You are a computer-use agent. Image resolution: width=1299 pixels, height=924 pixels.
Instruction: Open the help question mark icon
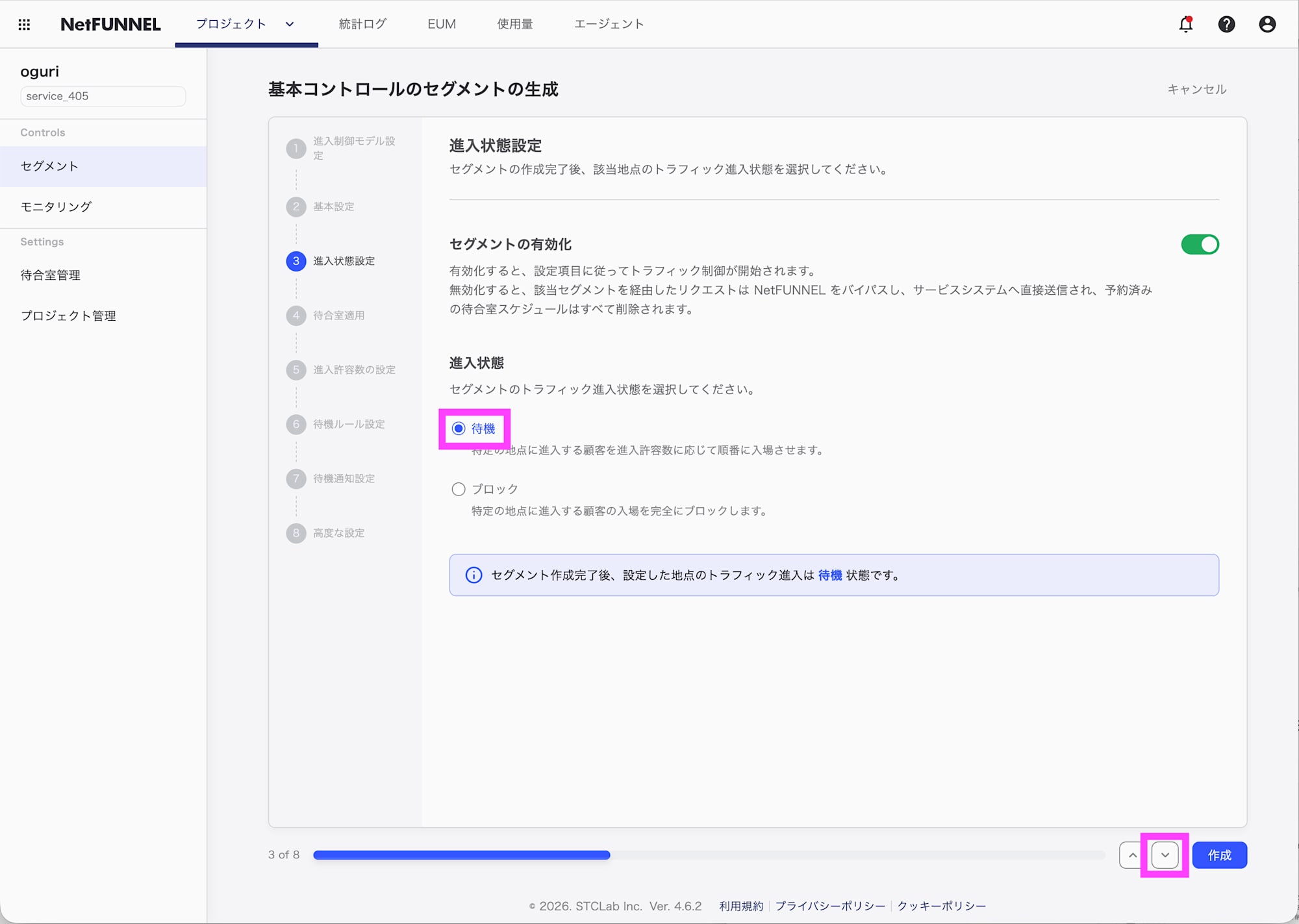(1226, 24)
